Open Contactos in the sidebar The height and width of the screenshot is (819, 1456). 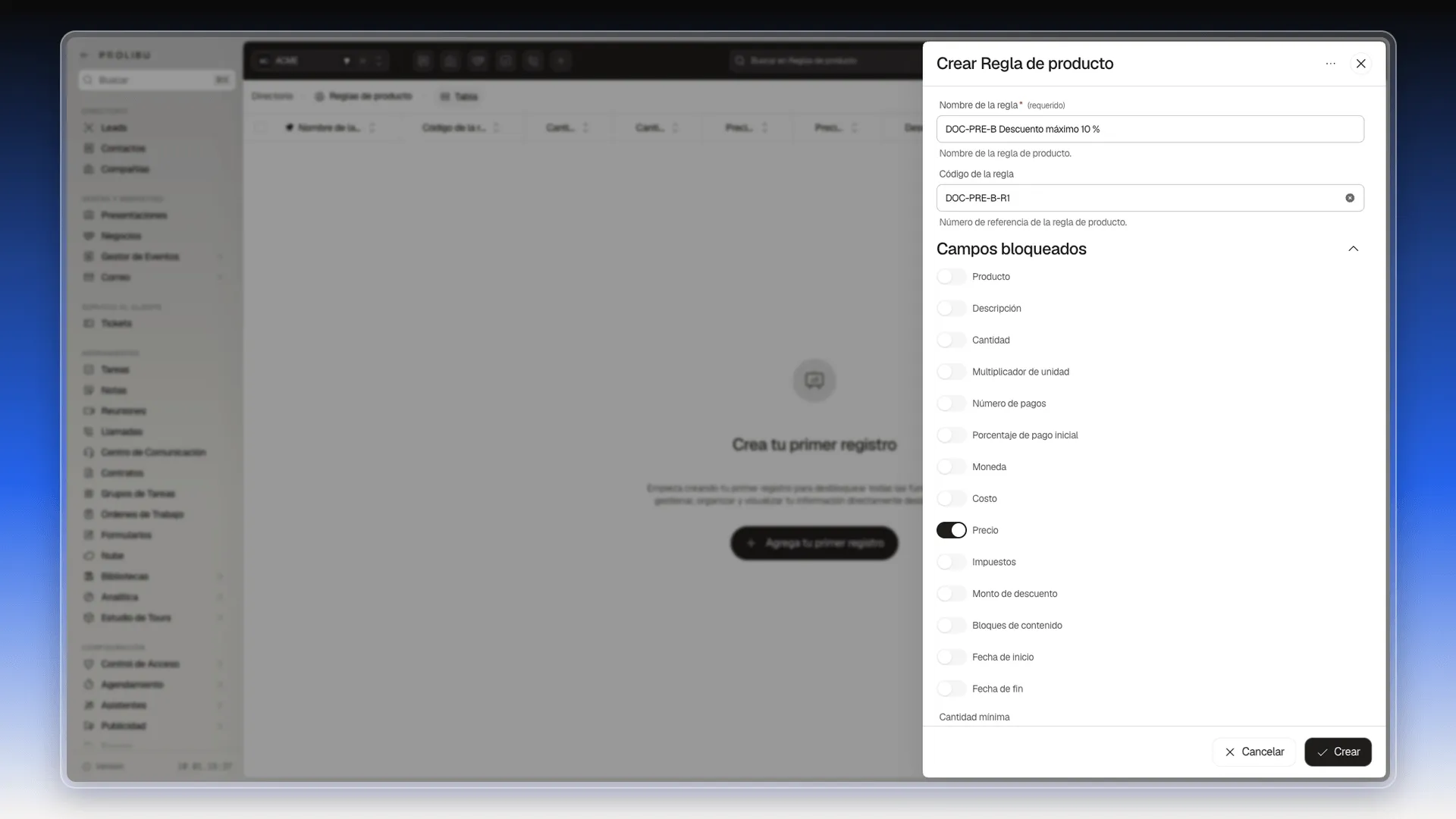click(x=123, y=149)
